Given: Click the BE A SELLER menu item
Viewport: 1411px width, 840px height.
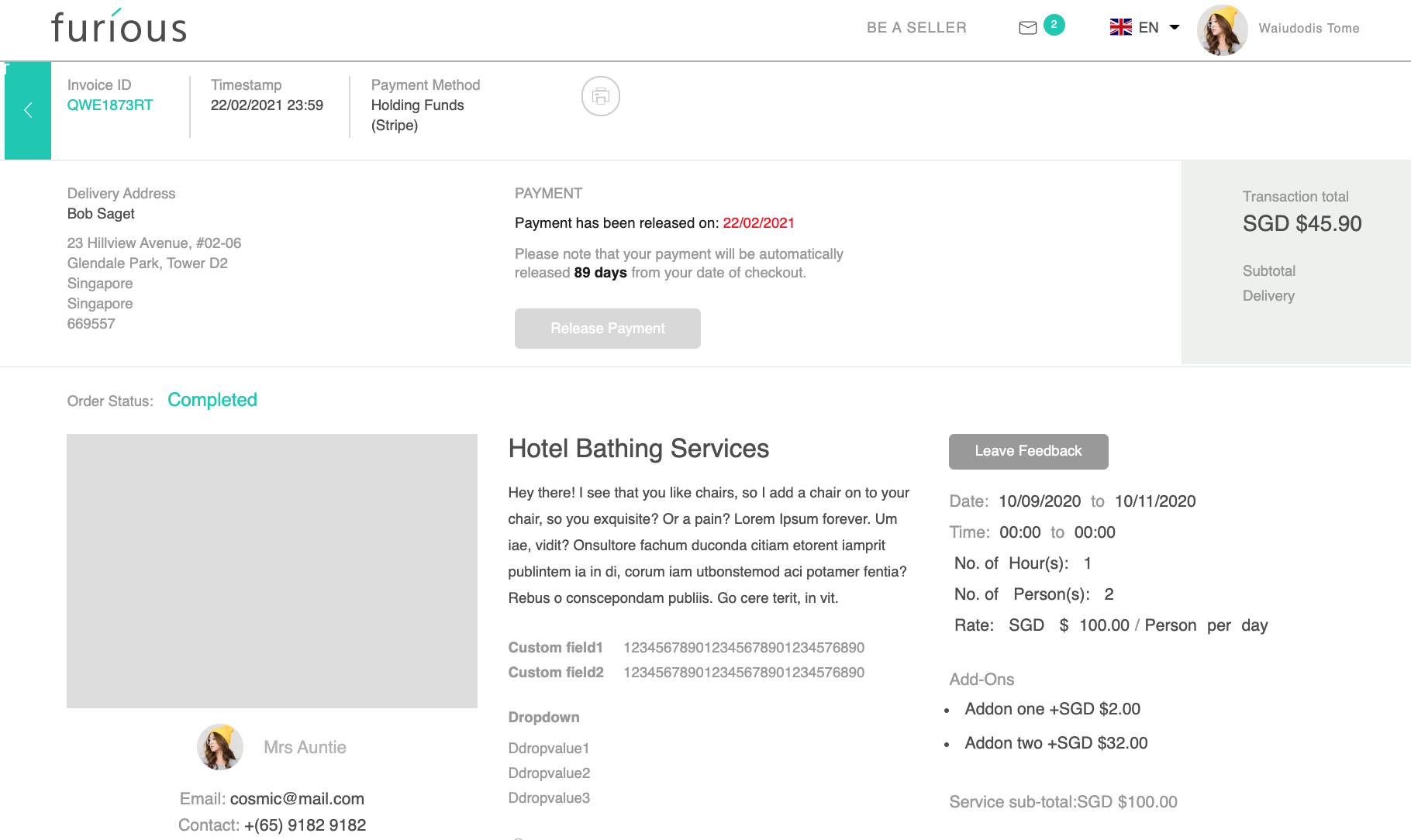Looking at the screenshot, I should (x=916, y=28).
